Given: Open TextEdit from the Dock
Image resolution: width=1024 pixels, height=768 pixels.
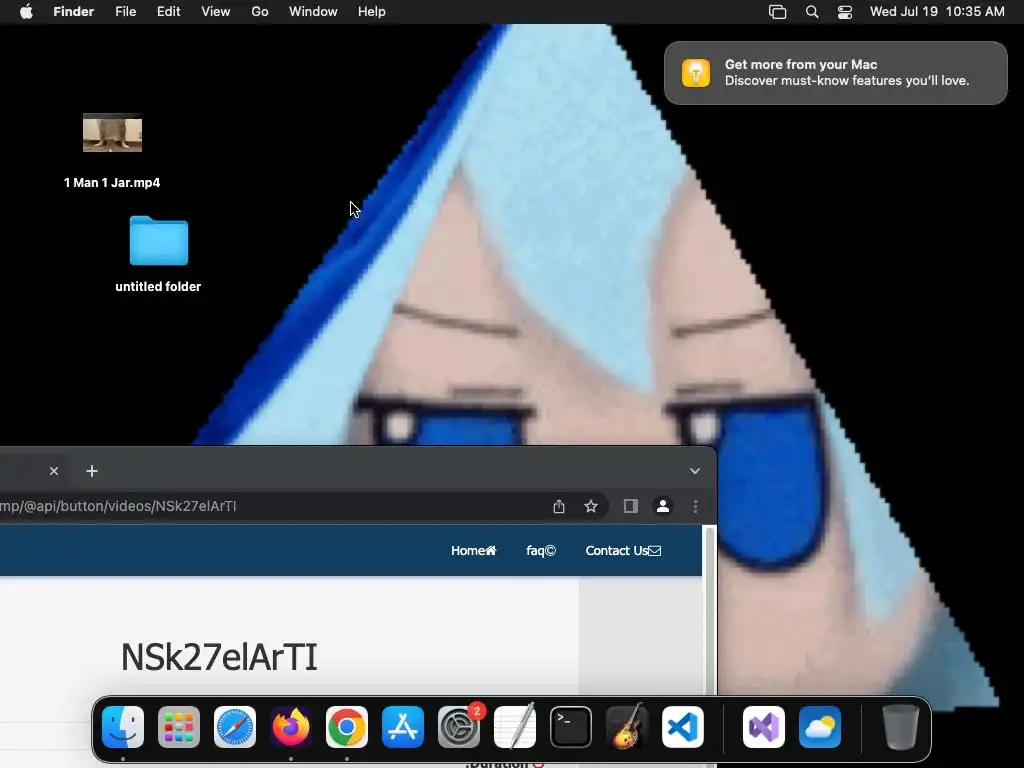Looking at the screenshot, I should click(515, 727).
